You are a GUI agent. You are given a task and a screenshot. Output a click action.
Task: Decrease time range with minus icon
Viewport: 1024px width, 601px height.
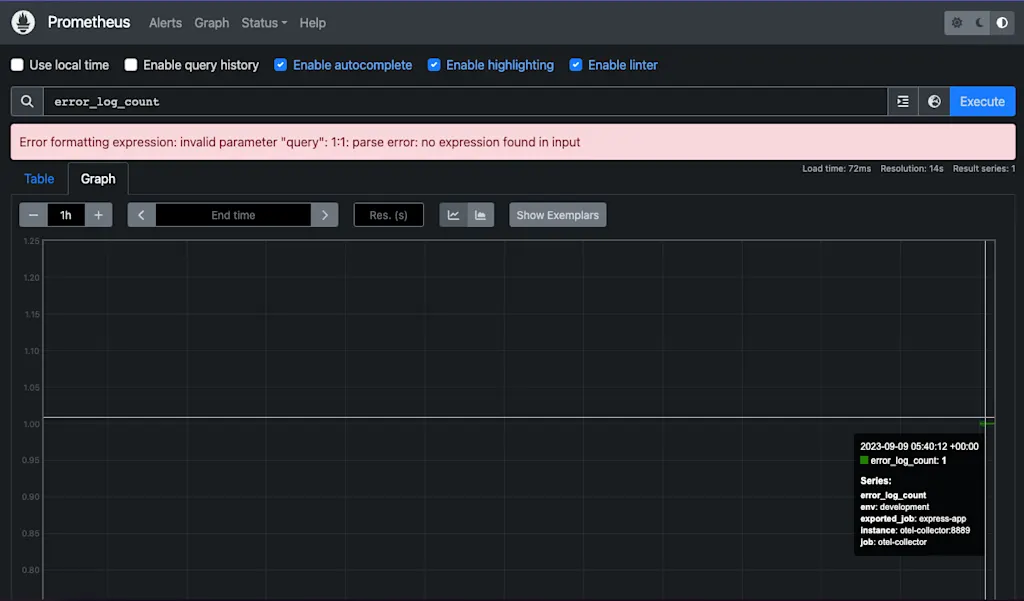[x=33, y=215]
